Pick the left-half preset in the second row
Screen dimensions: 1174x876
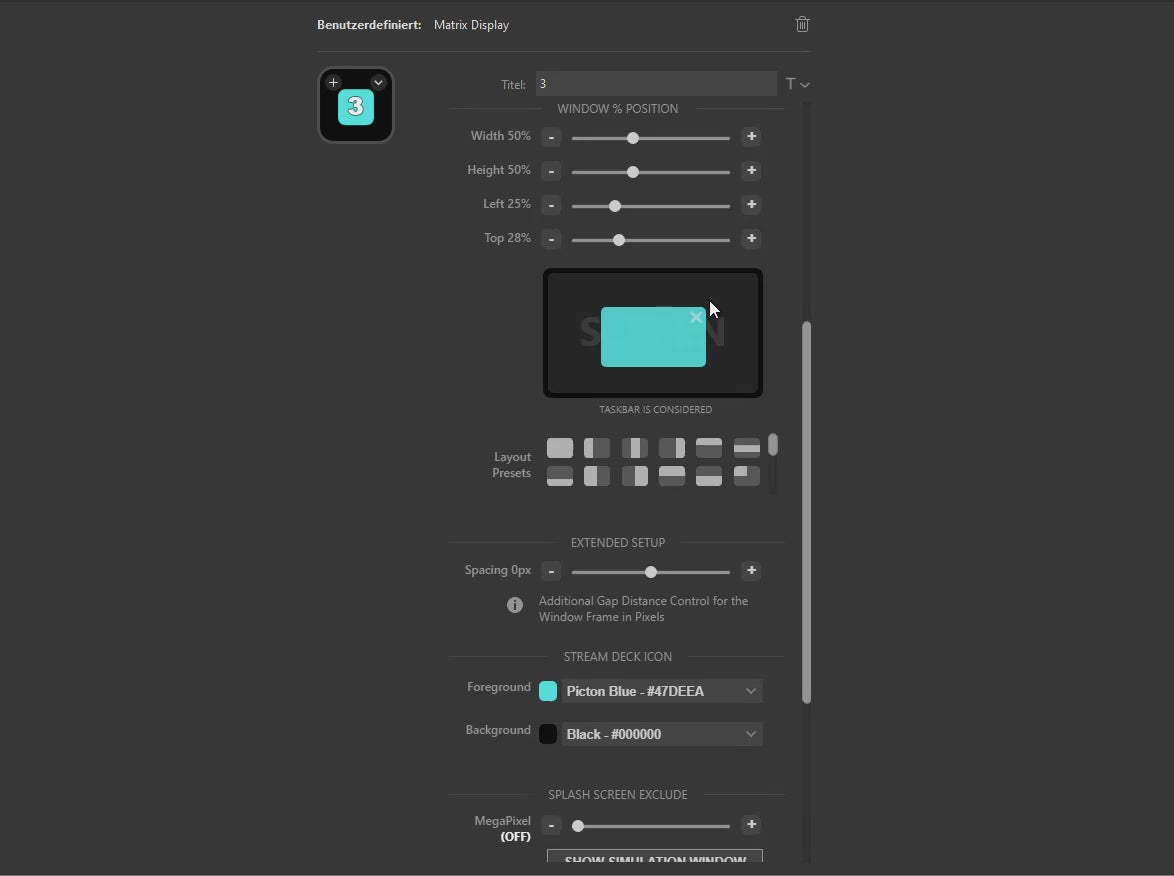click(x=597, y=476)
